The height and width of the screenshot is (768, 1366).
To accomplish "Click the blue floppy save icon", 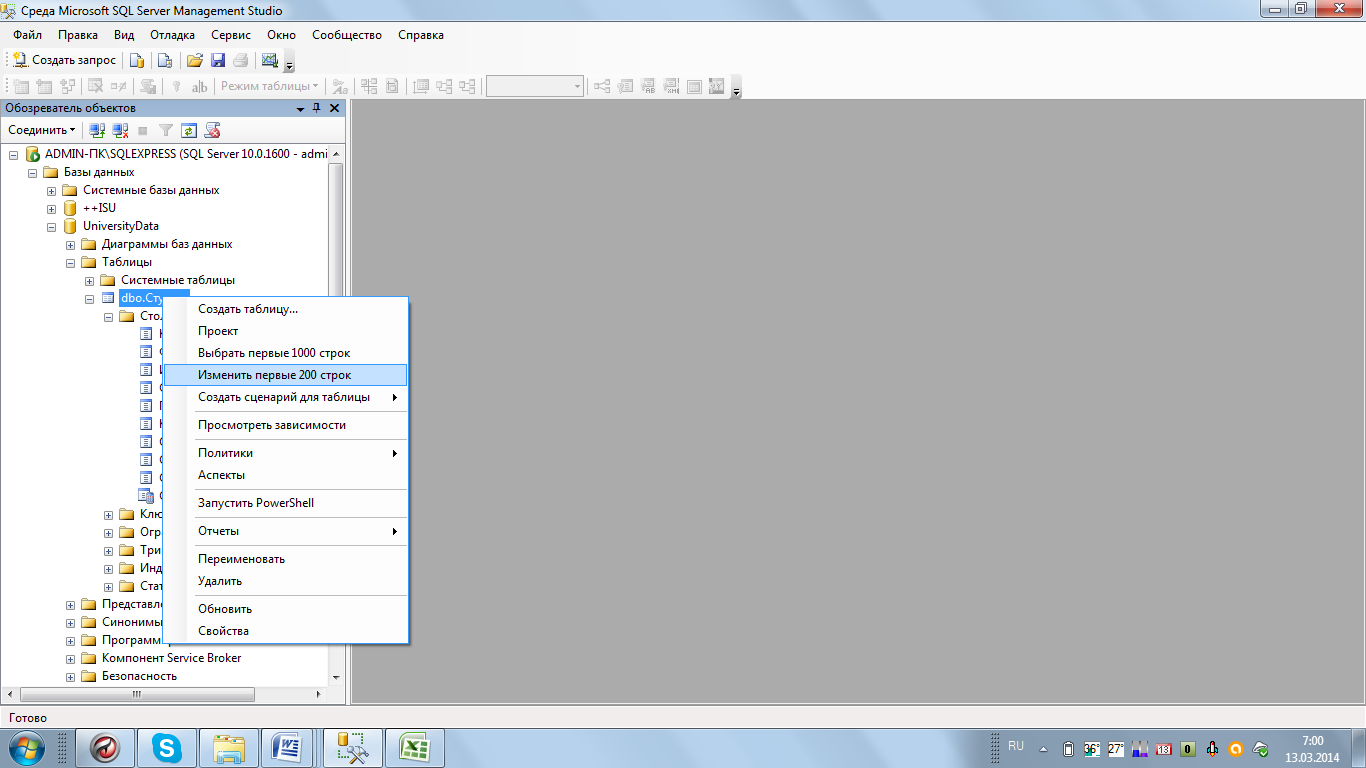I will pos(217,60).
